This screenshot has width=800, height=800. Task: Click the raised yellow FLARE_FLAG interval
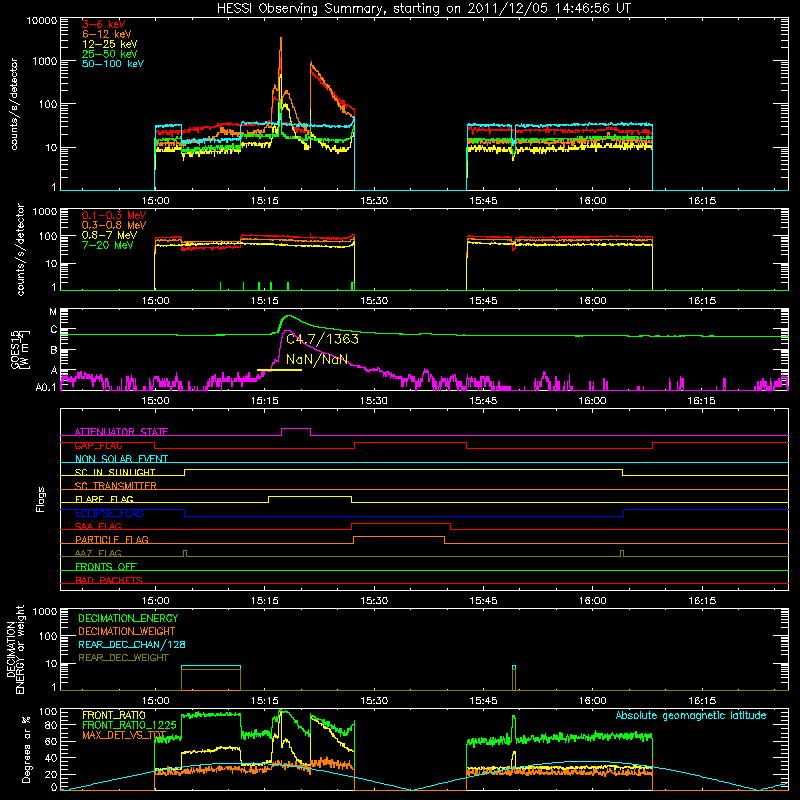coord(310,496)
